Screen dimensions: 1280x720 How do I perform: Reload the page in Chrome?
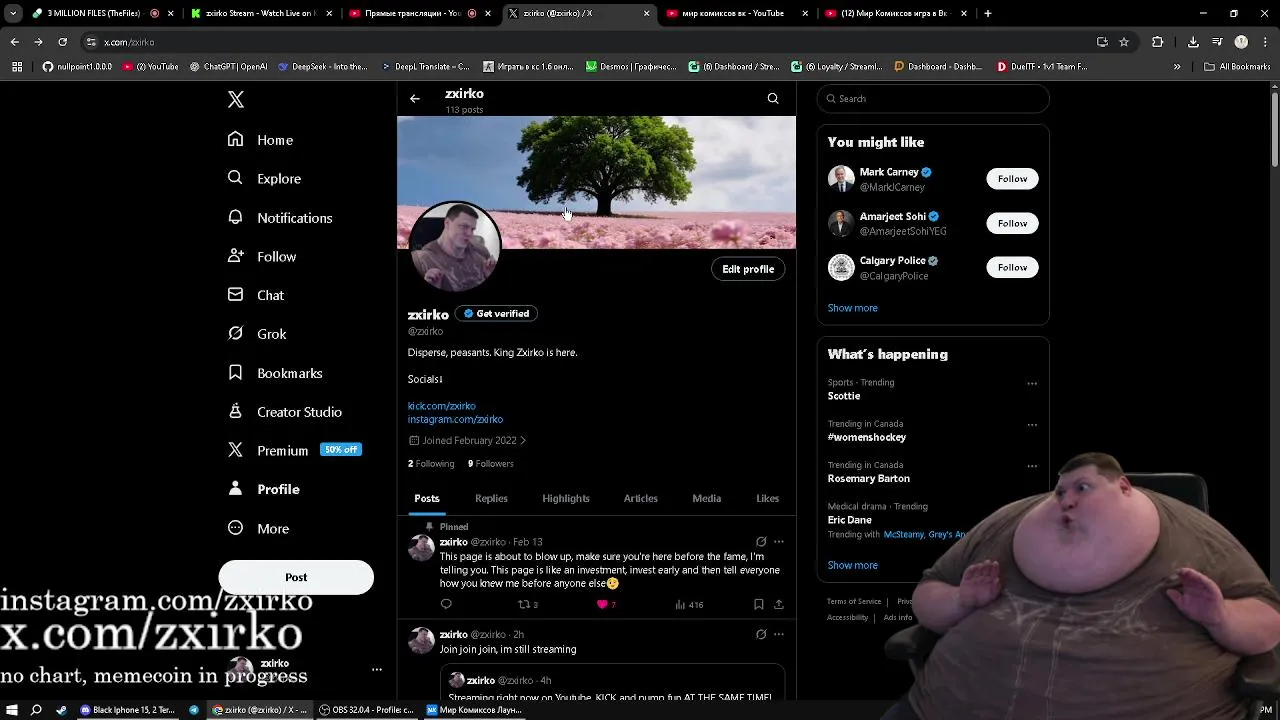coord(62,42)
